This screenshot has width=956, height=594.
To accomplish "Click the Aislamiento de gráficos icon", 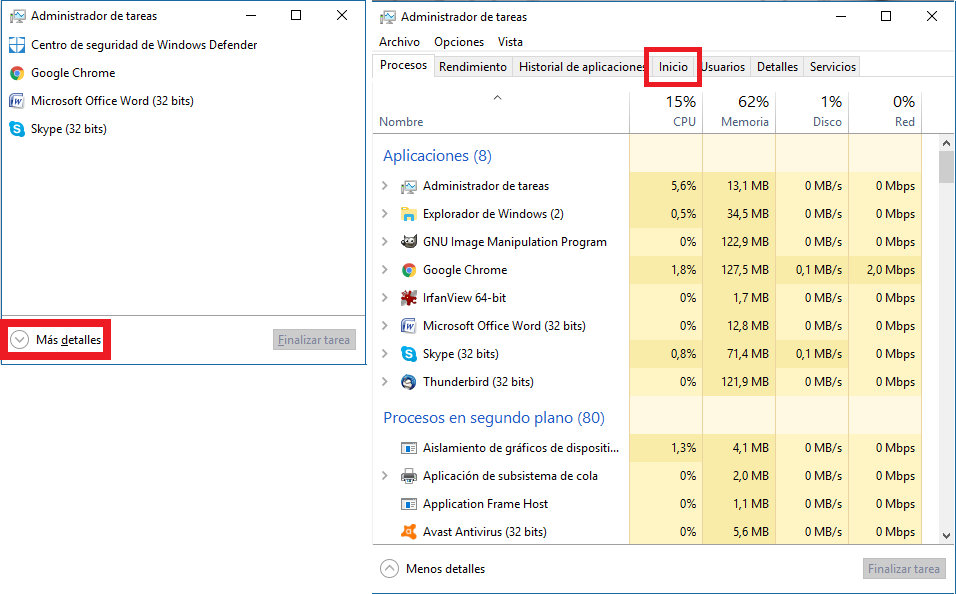I will pos(408,448).
